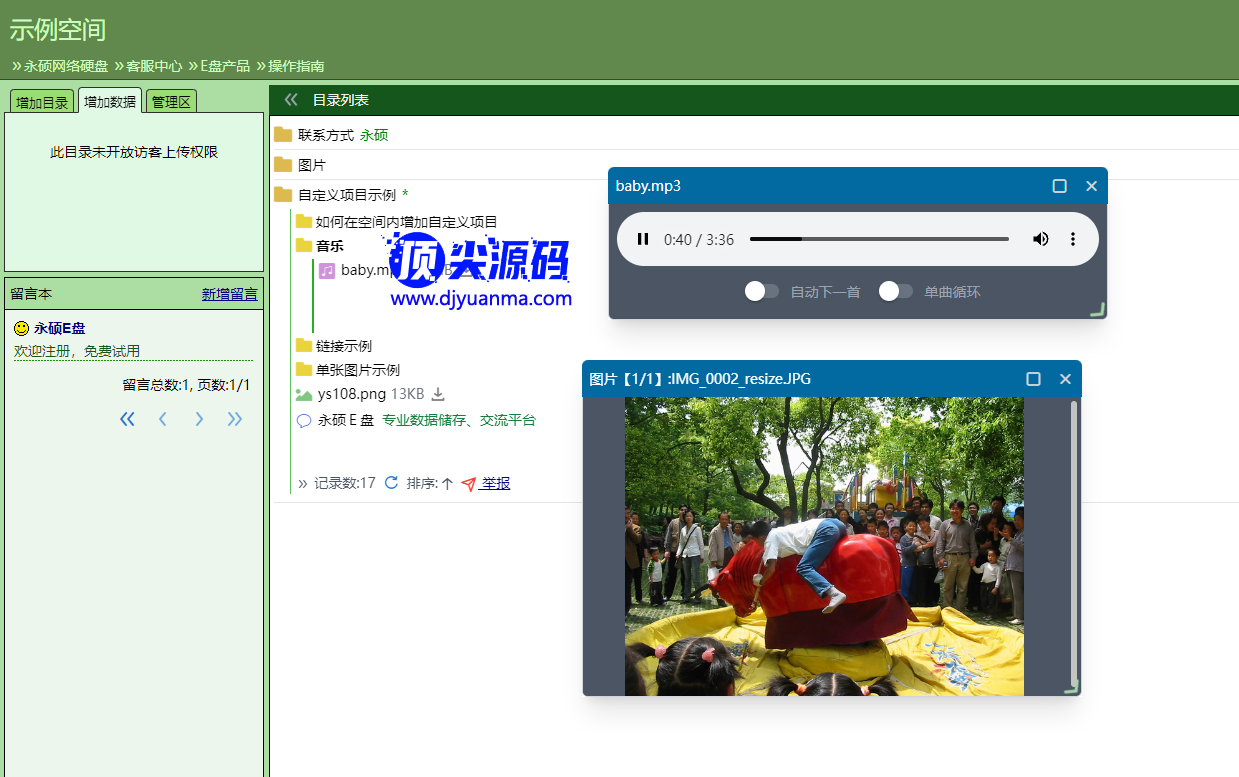The height and width of the screenshot is (777, 1239).
Task: Maximize the baby.mp3 player window
Action: (x=1060, y=186)
